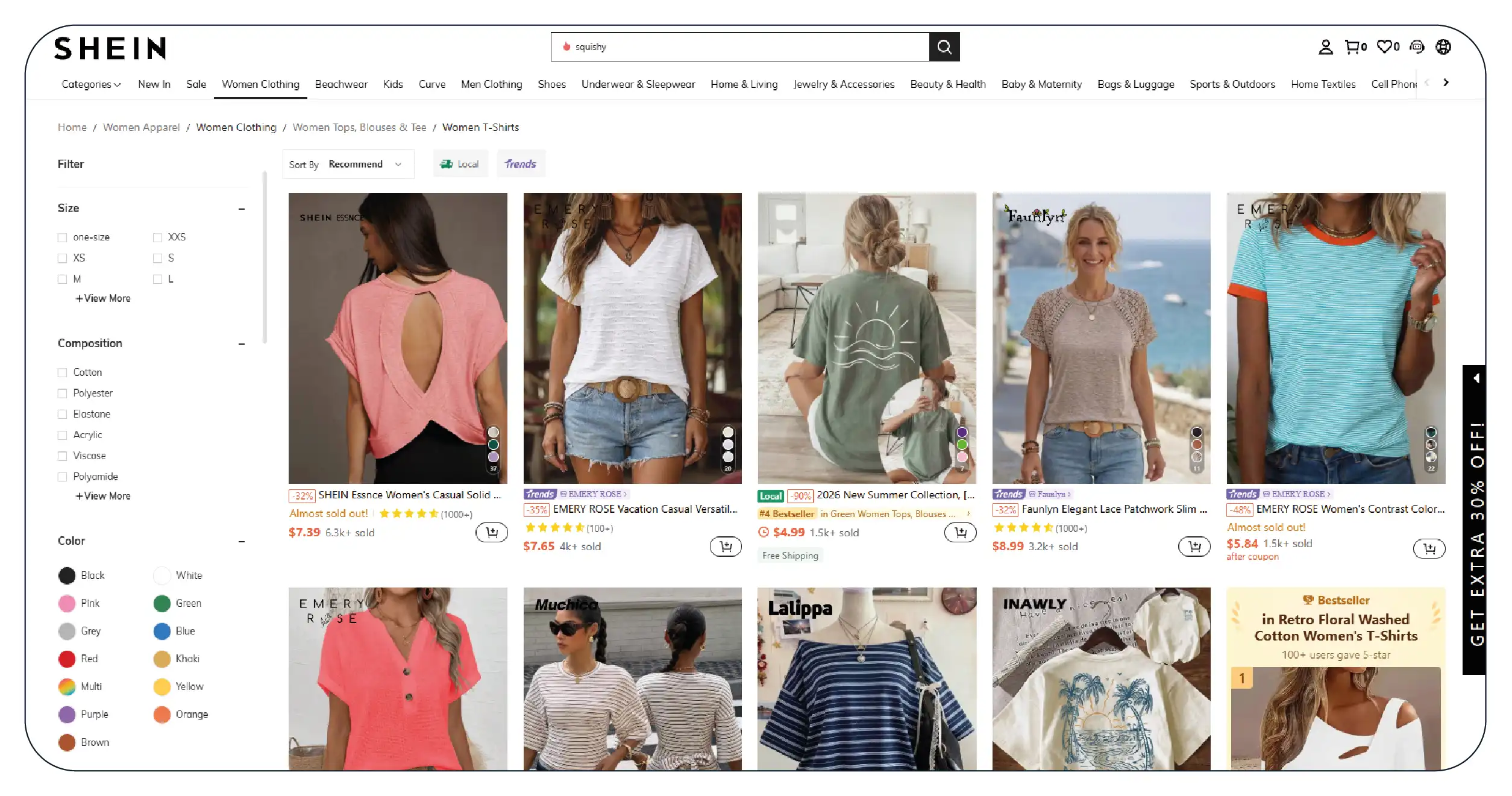Collapse the 30% off side banner arrow
The image size is (1512, 796).
tap(1476, 378)
